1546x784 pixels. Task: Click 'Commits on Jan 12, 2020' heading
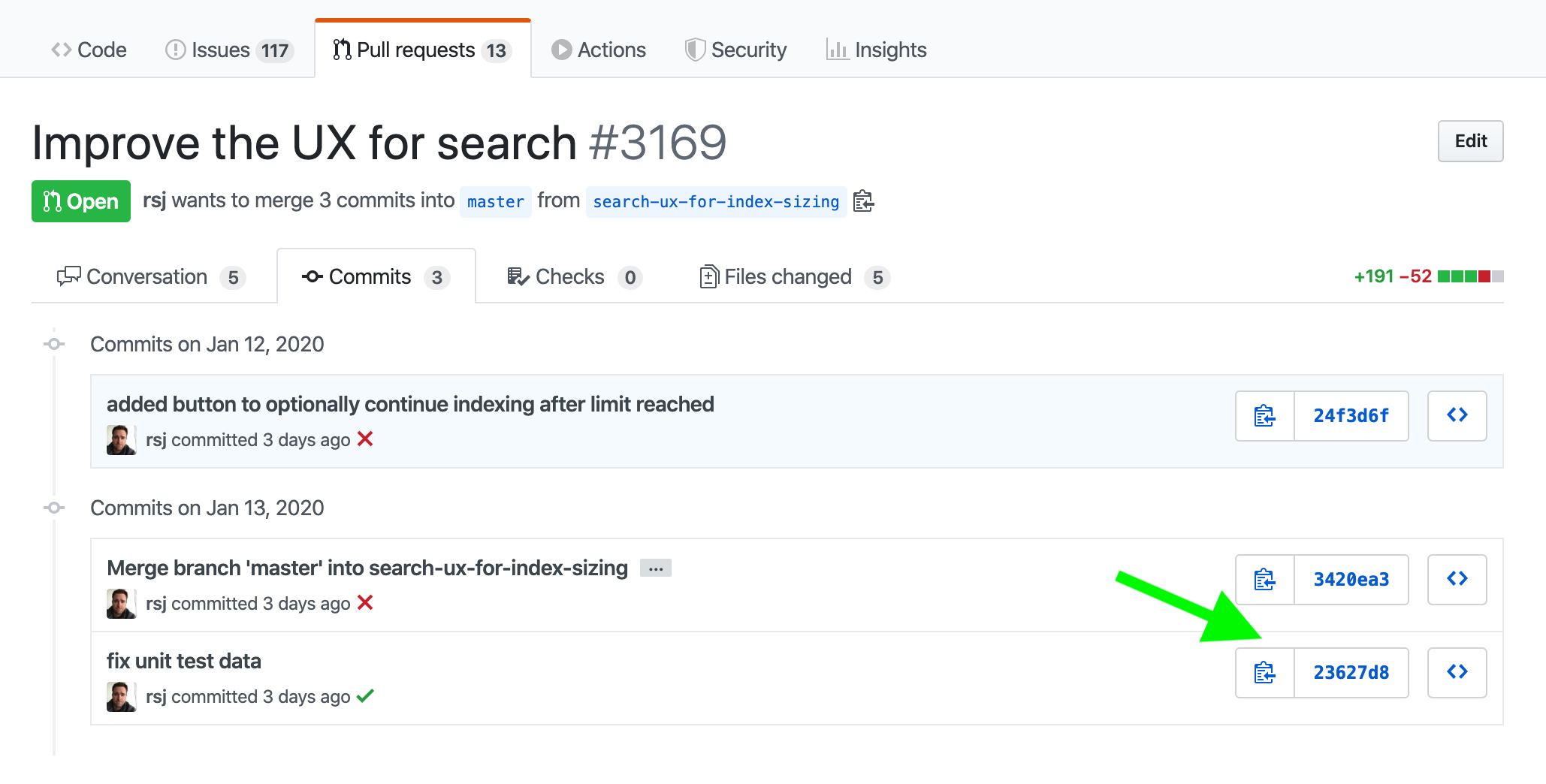click(x=207, y=344)
